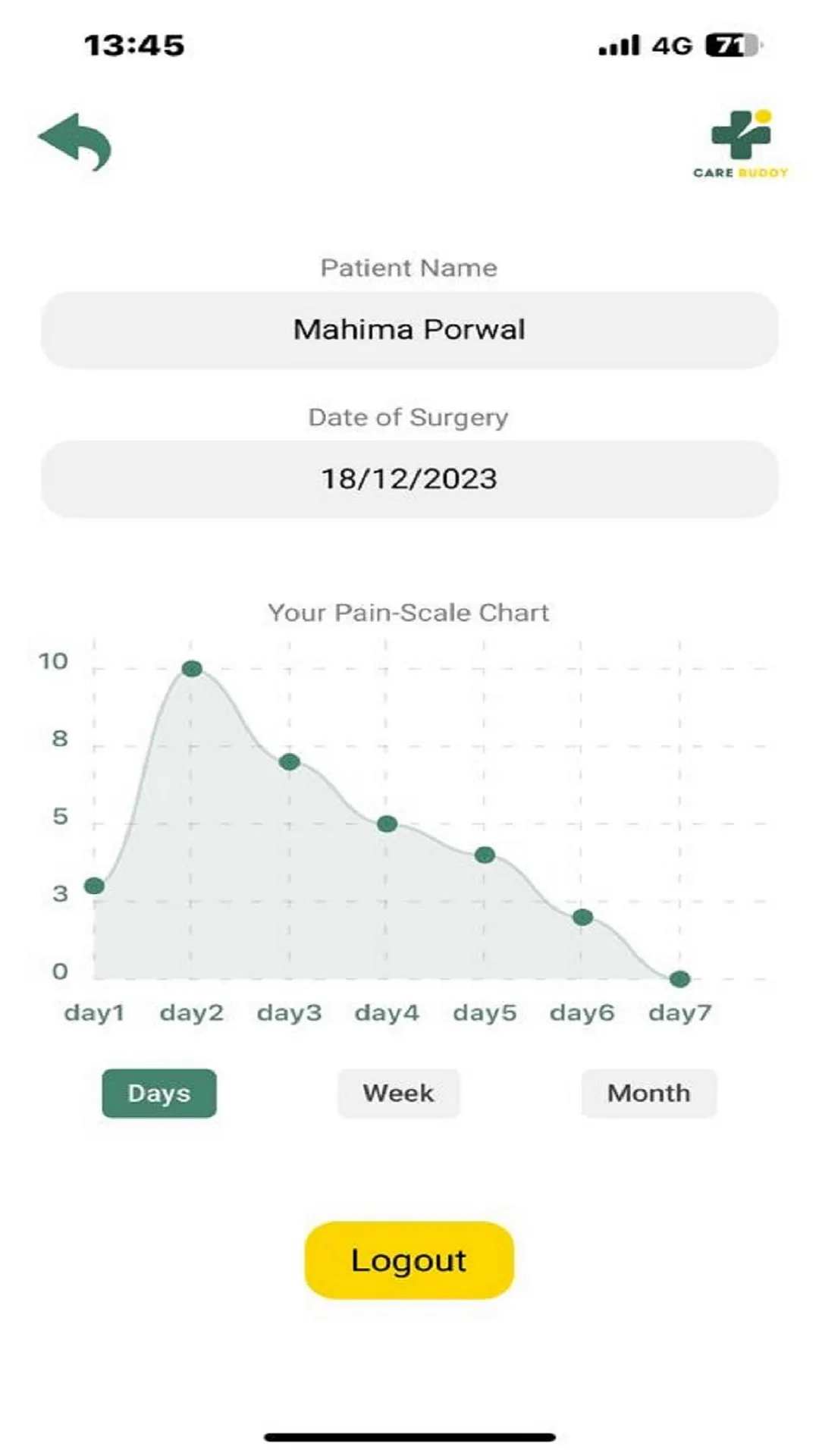
Task: Select the day2 peak data point
Action: click(192, 669)
